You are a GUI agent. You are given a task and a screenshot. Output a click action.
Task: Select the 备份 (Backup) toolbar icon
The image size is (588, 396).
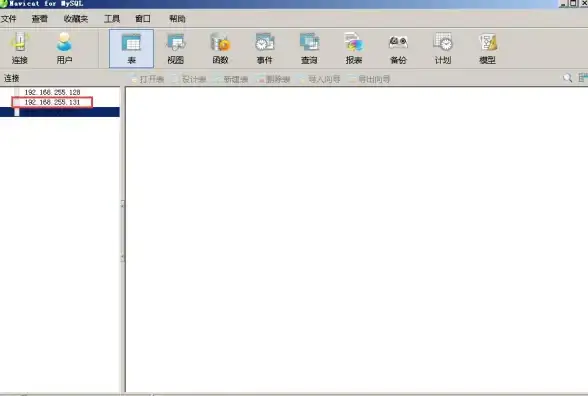[x=398, y=49]
